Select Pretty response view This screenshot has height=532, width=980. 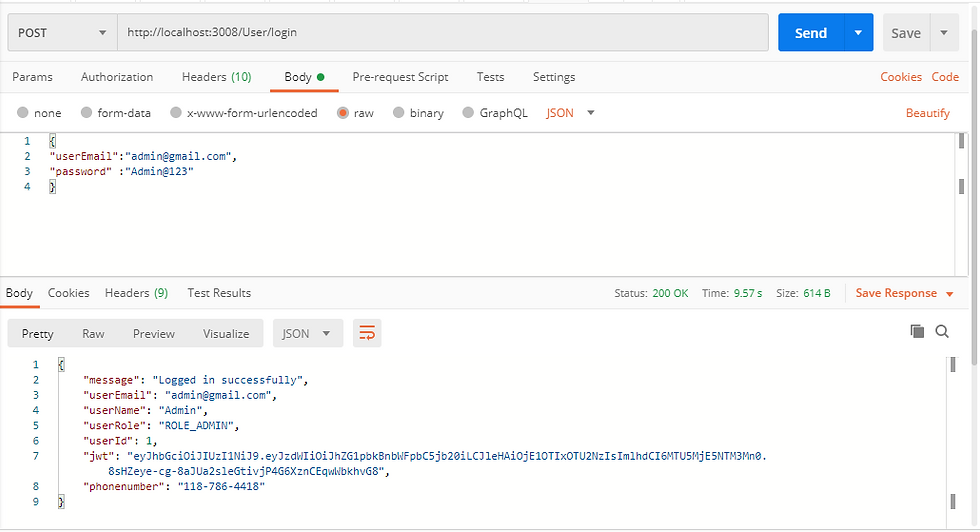38,333
